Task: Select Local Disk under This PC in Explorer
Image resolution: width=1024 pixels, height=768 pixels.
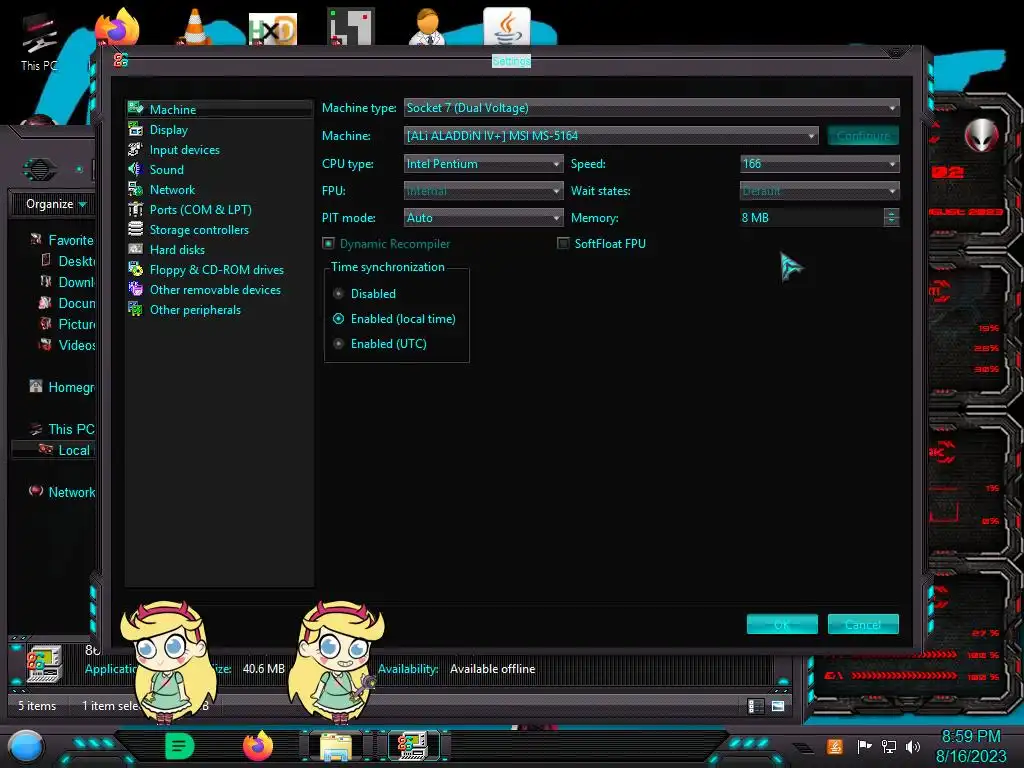Action: 65,450
